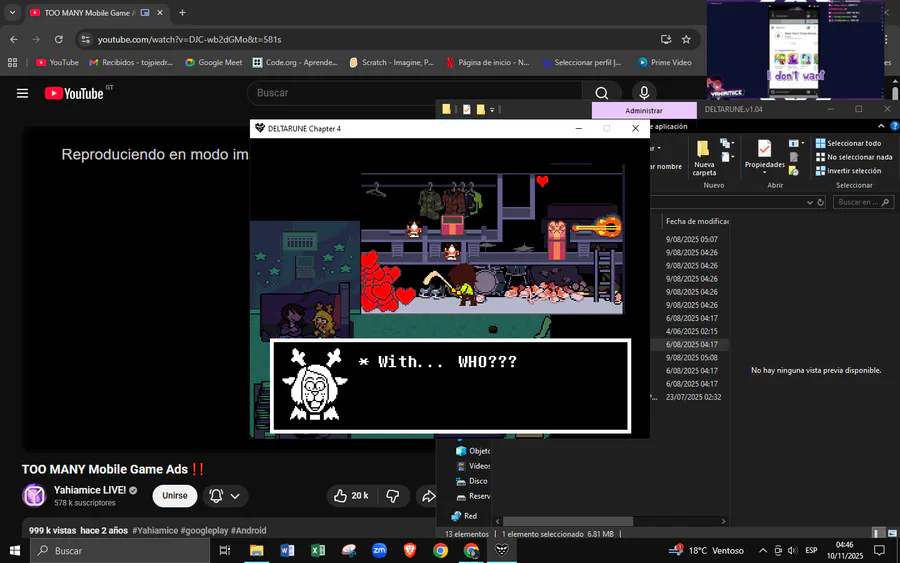The height and width of the screenshot is (563, 900).
Task: Click Invertir selección in Explorer ribbon
Action: [848, 171]
